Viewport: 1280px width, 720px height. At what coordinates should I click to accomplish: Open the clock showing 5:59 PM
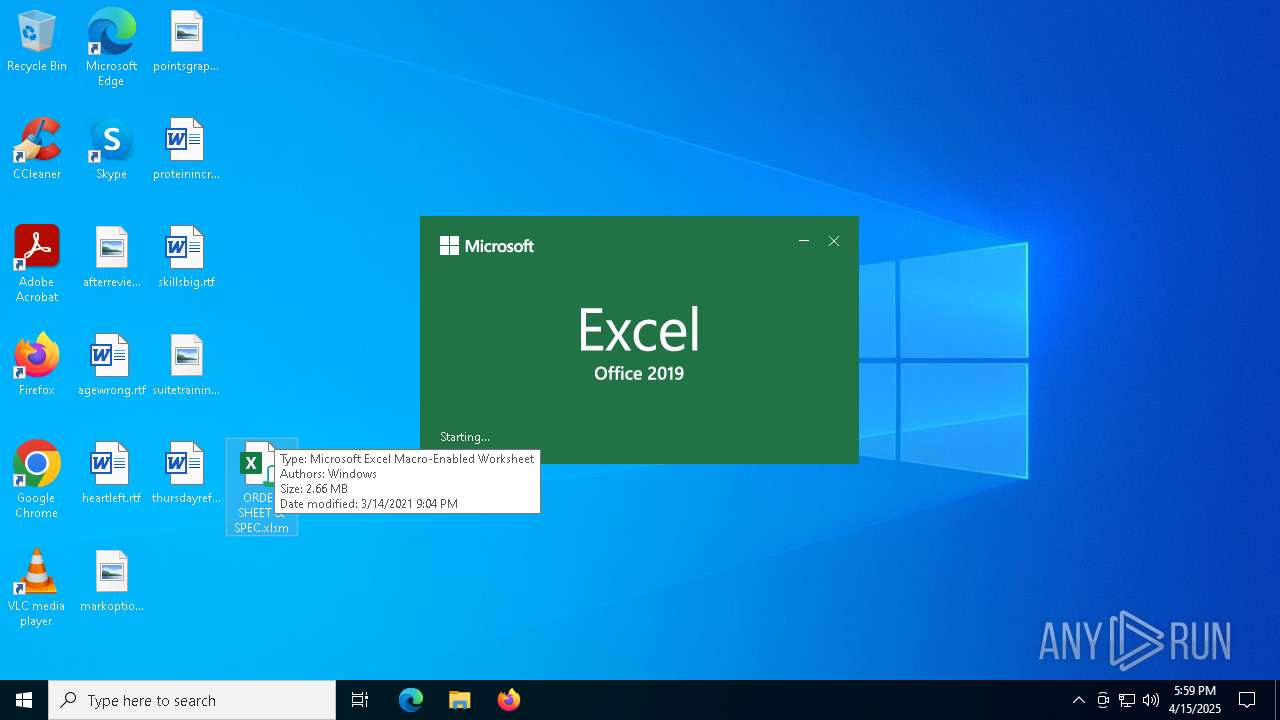(1195, 700)
